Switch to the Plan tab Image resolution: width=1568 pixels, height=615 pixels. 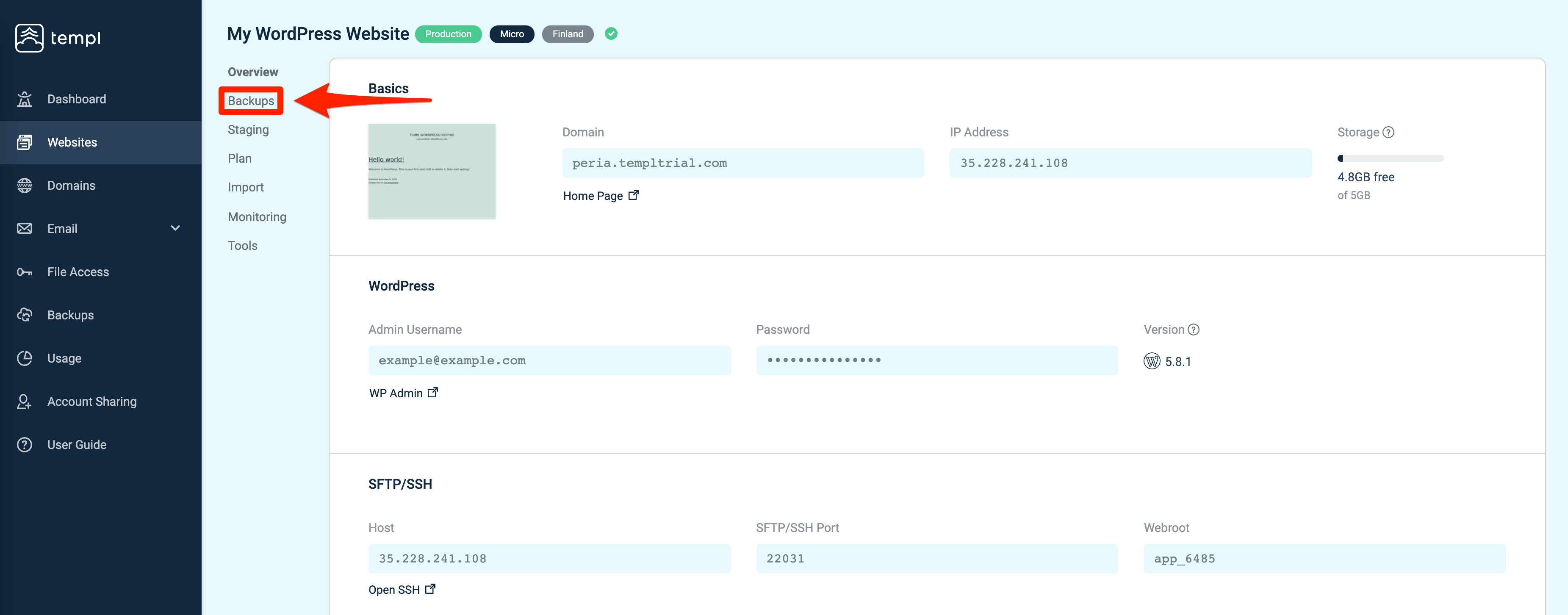[239, 158]
